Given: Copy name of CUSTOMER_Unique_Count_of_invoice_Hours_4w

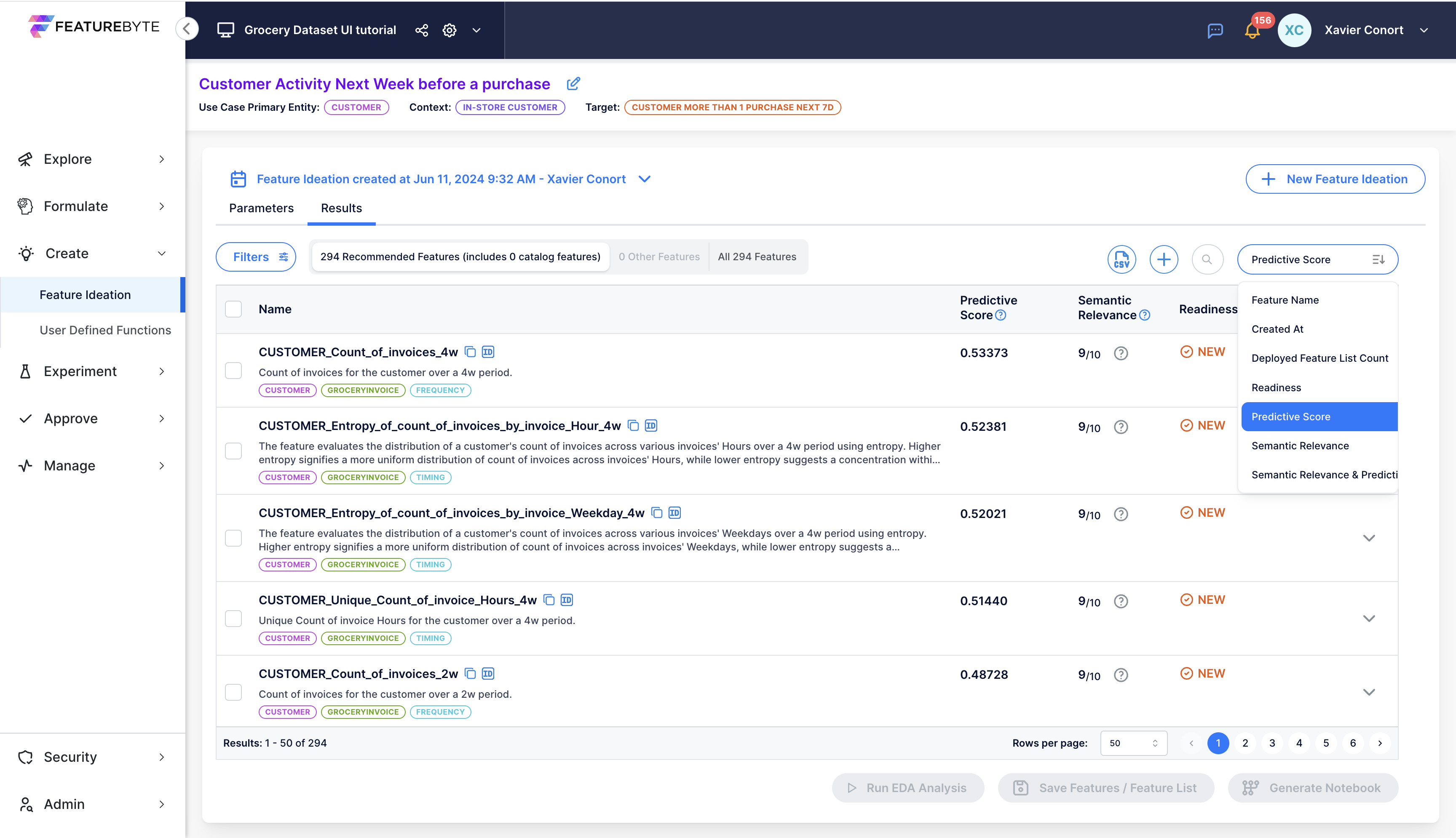Looking at the screenshot, I should pyautogui.click(x=549, y=600).
